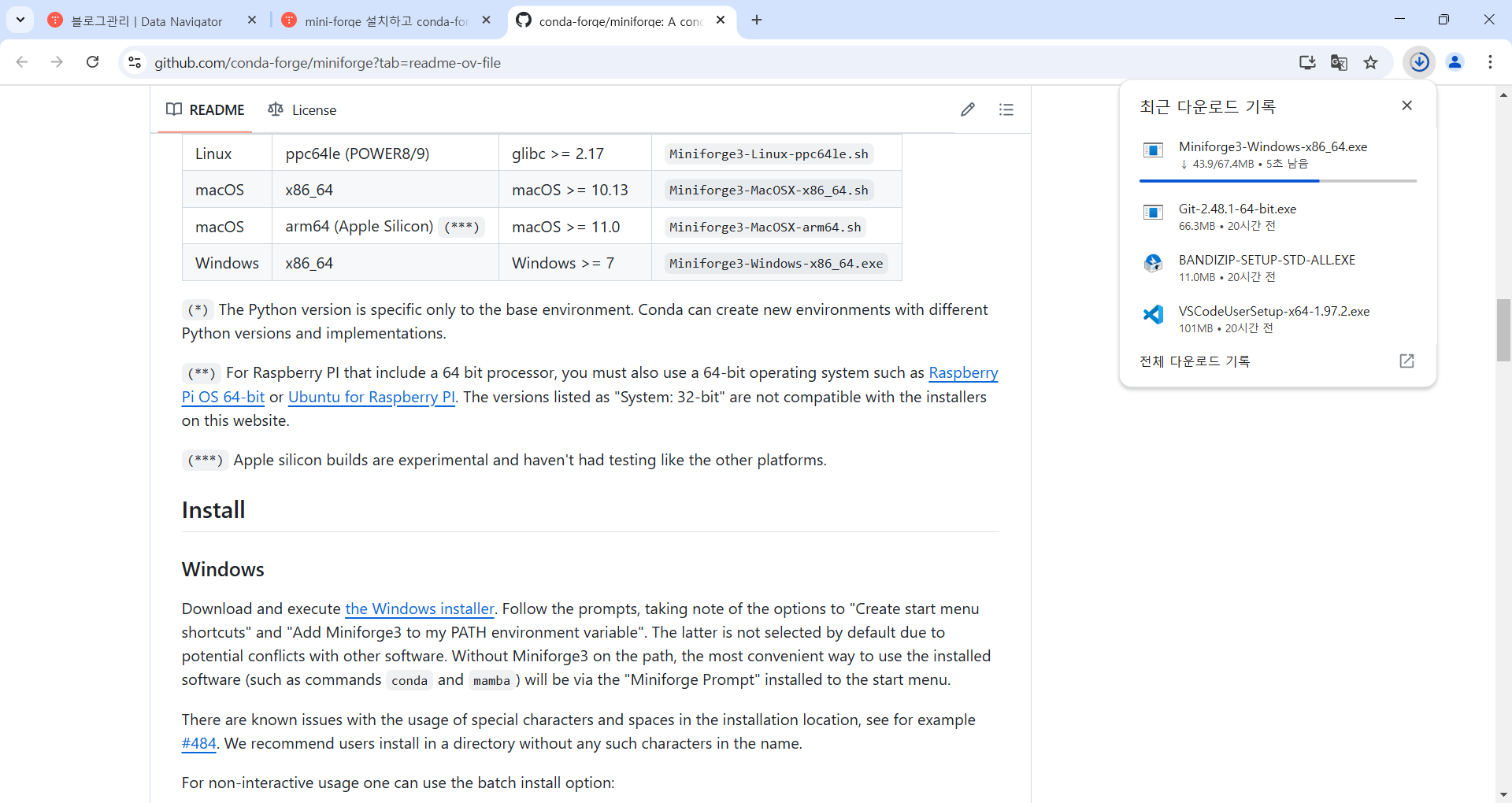This screenshot has width=1512, height=803.
Task: Click Miniforge3-Windows-x86_64.exe table filename
Action: point(776,264)
